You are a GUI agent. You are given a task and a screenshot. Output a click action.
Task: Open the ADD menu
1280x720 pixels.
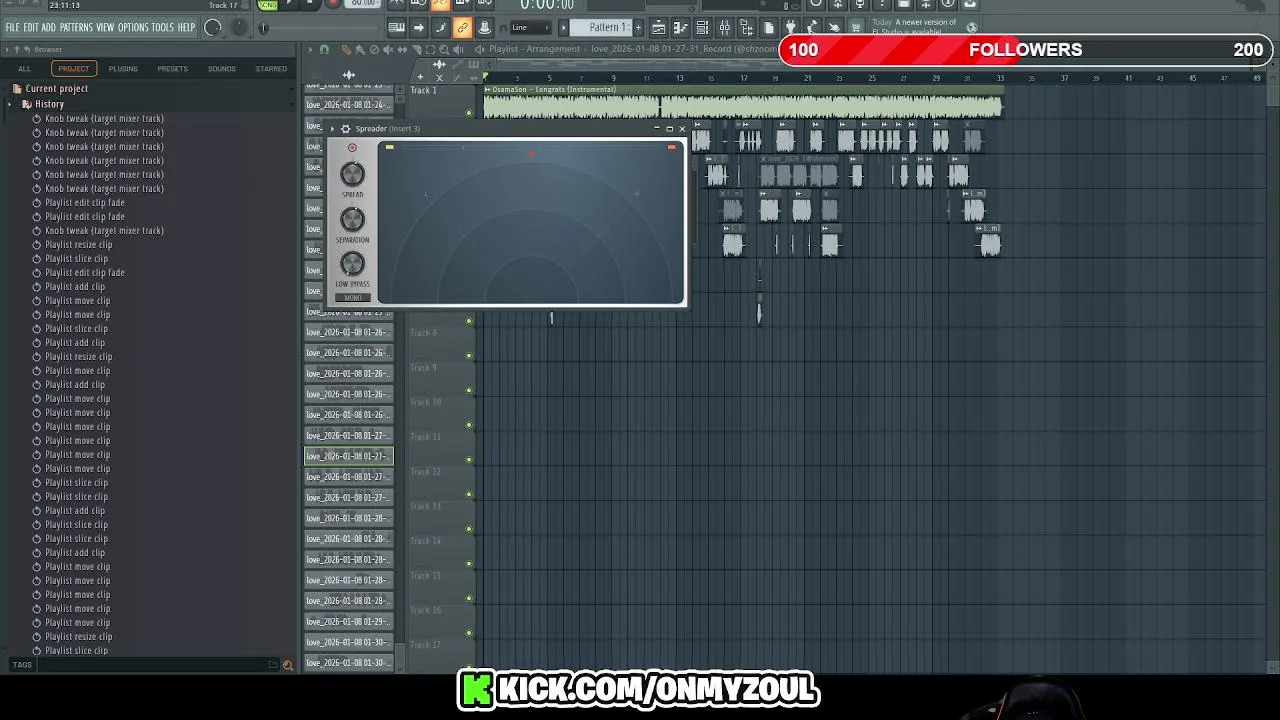[48, 27]
